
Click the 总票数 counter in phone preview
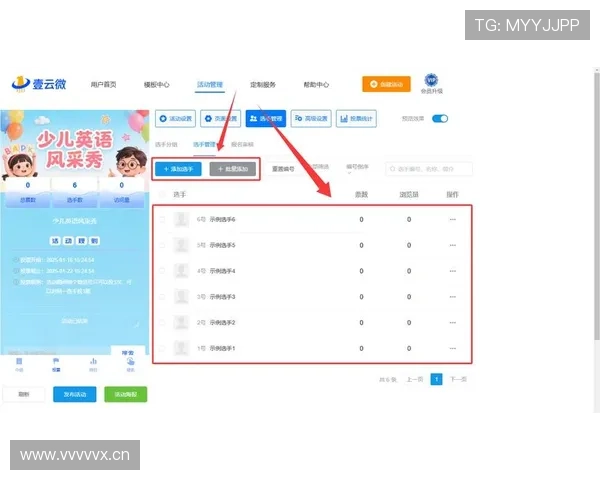pos(28,193)
